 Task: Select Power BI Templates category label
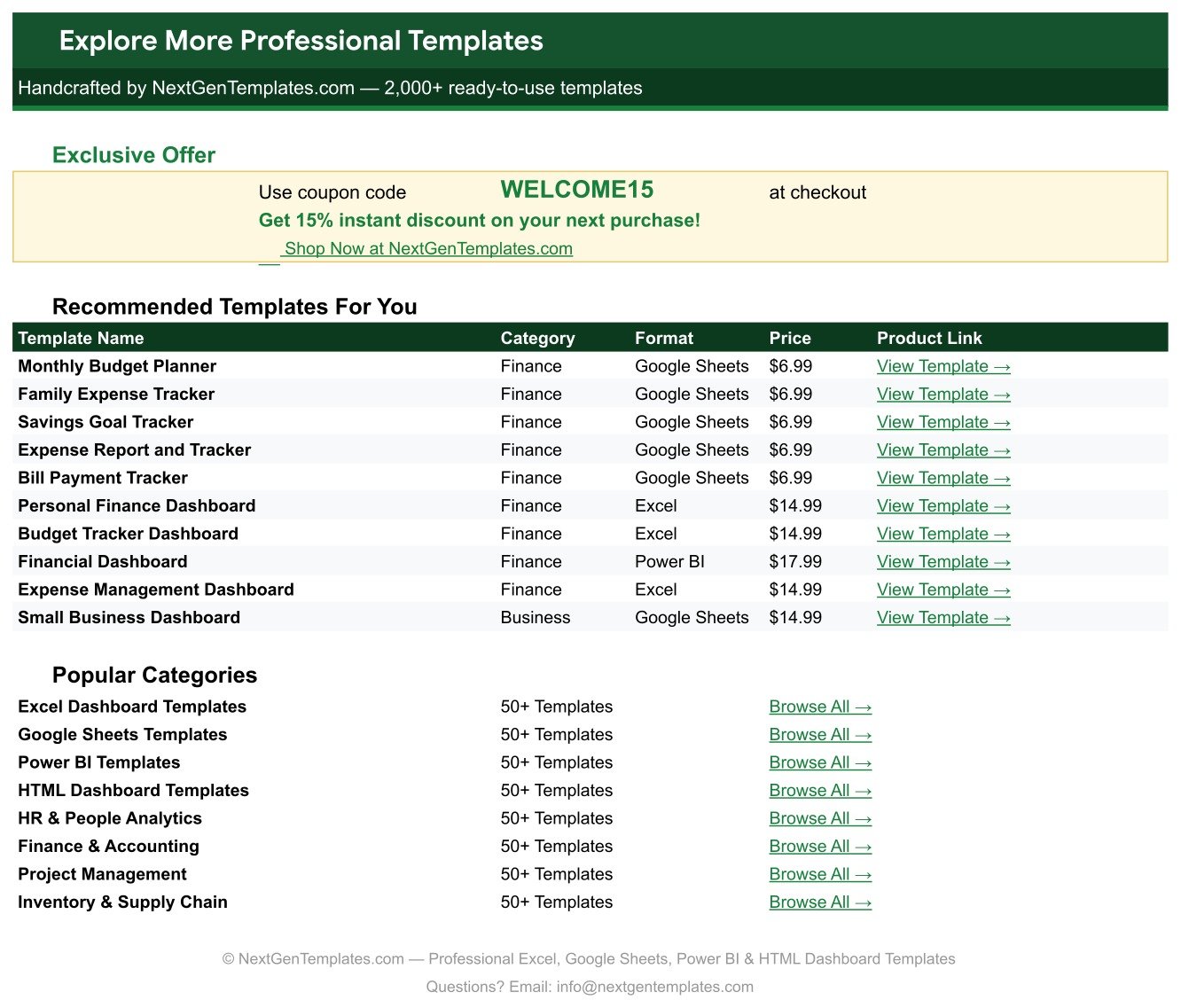coord(99,762)
